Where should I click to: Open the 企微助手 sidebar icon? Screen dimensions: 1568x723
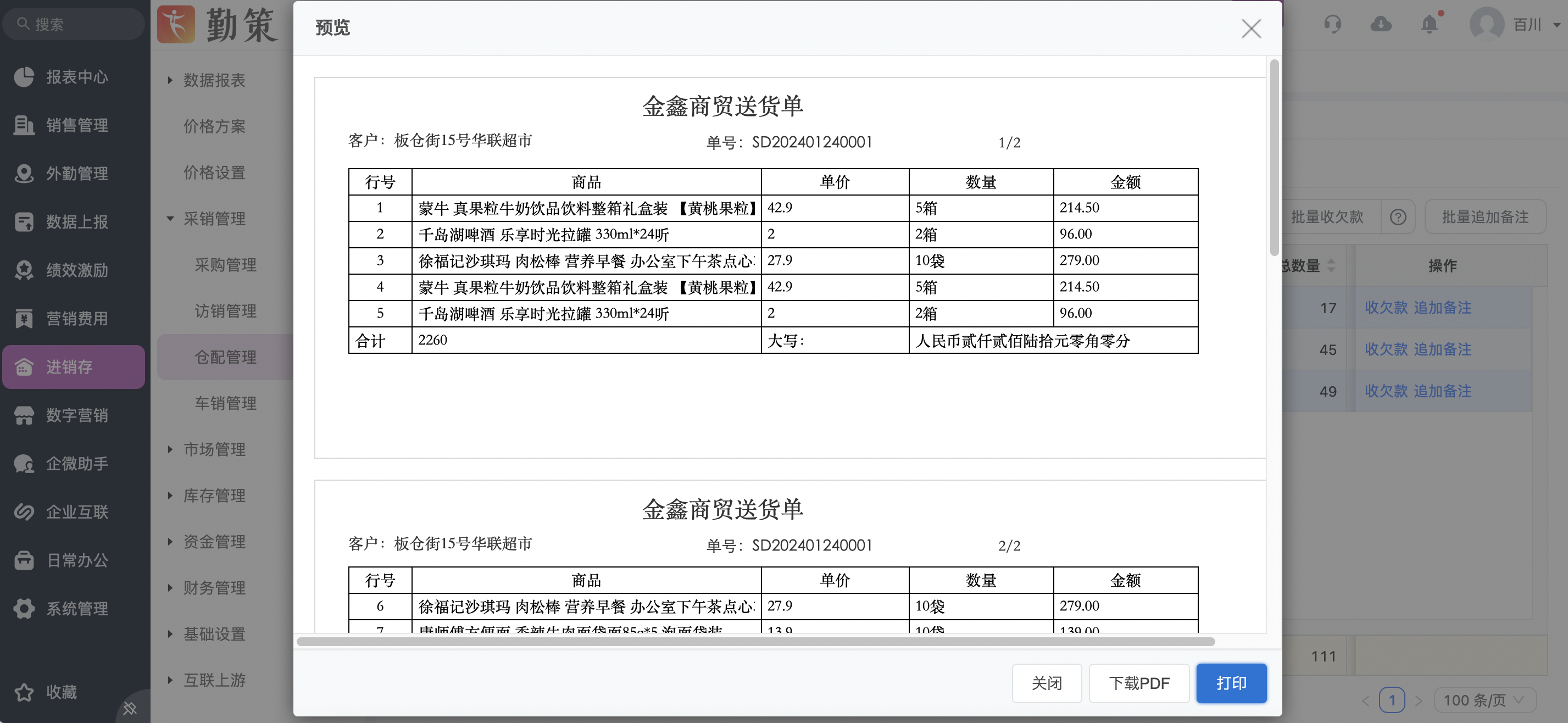24,463
